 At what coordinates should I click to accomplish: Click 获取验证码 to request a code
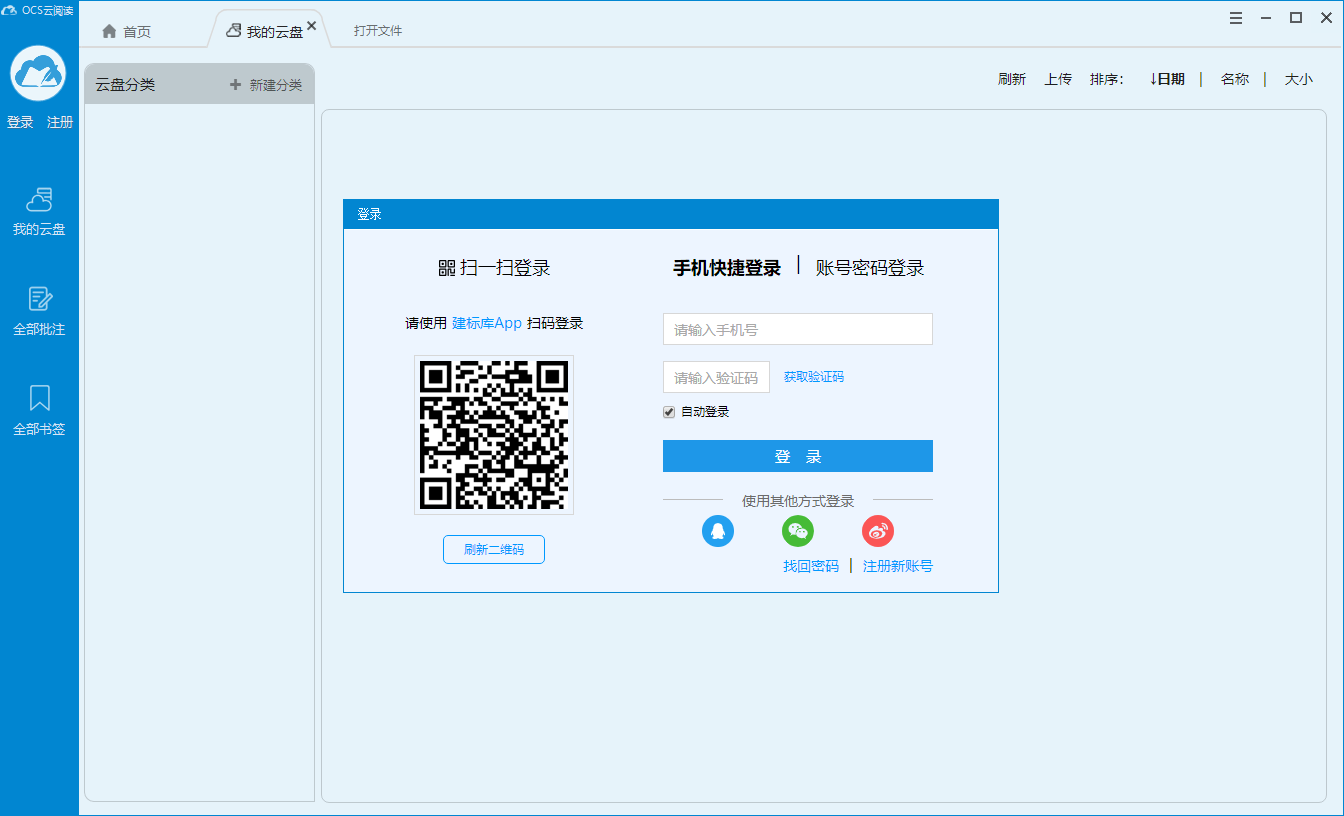pyautogui.click(x=813, y=377)
